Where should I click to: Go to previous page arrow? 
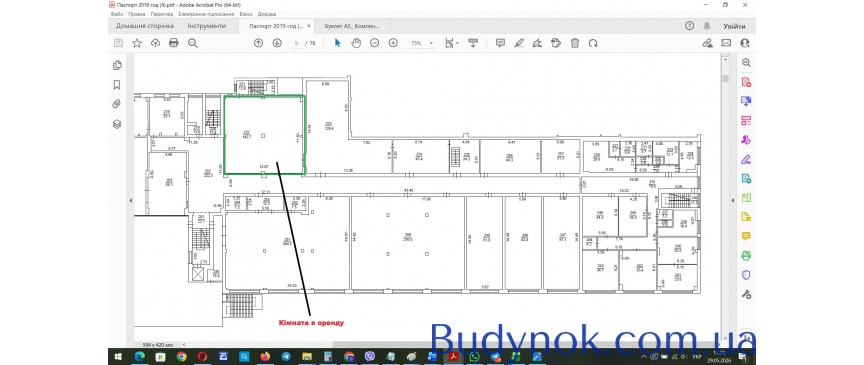point(258,43)
